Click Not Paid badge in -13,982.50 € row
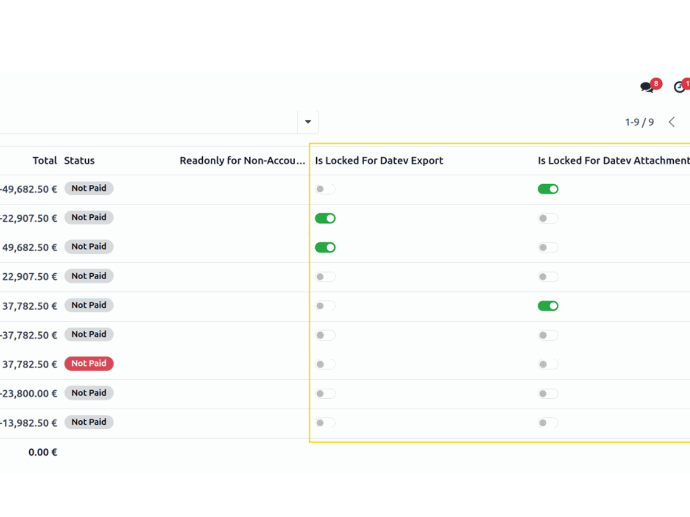 pos(89,422)
